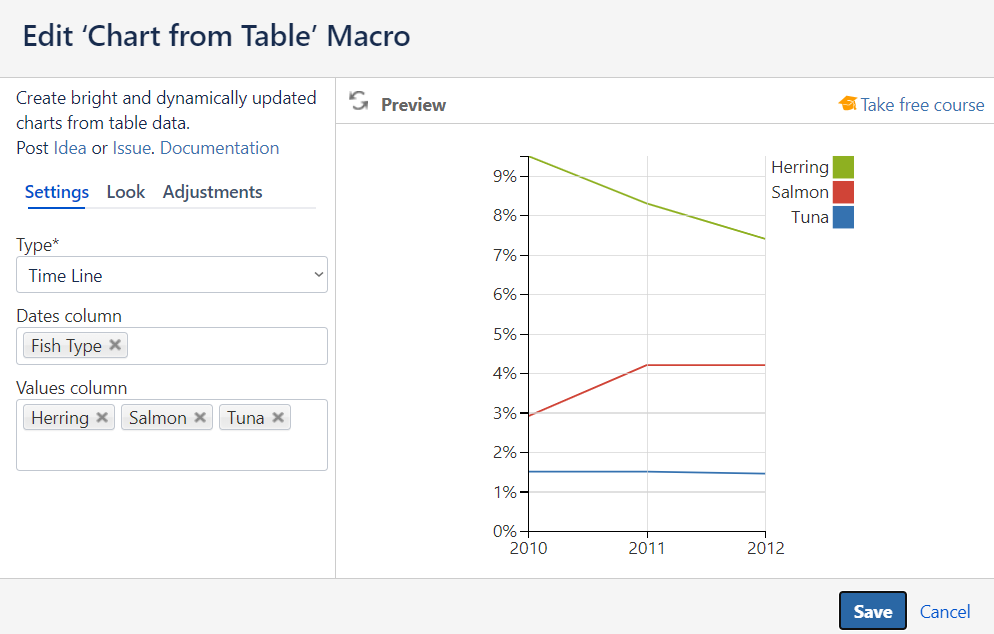Click the Save button

872,611
